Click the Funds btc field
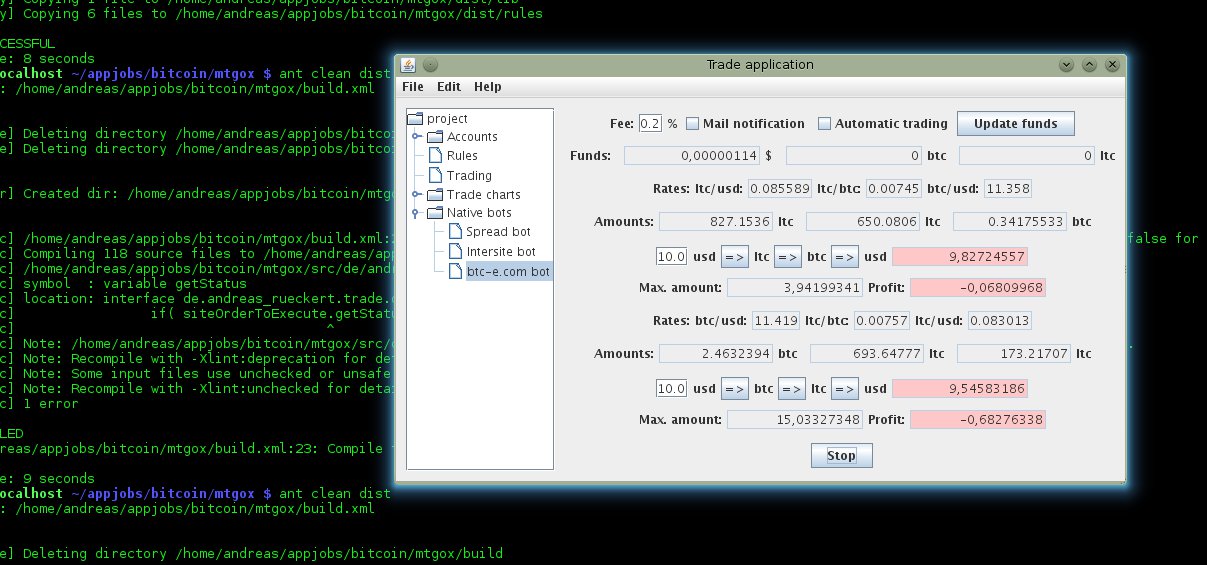 854,156
